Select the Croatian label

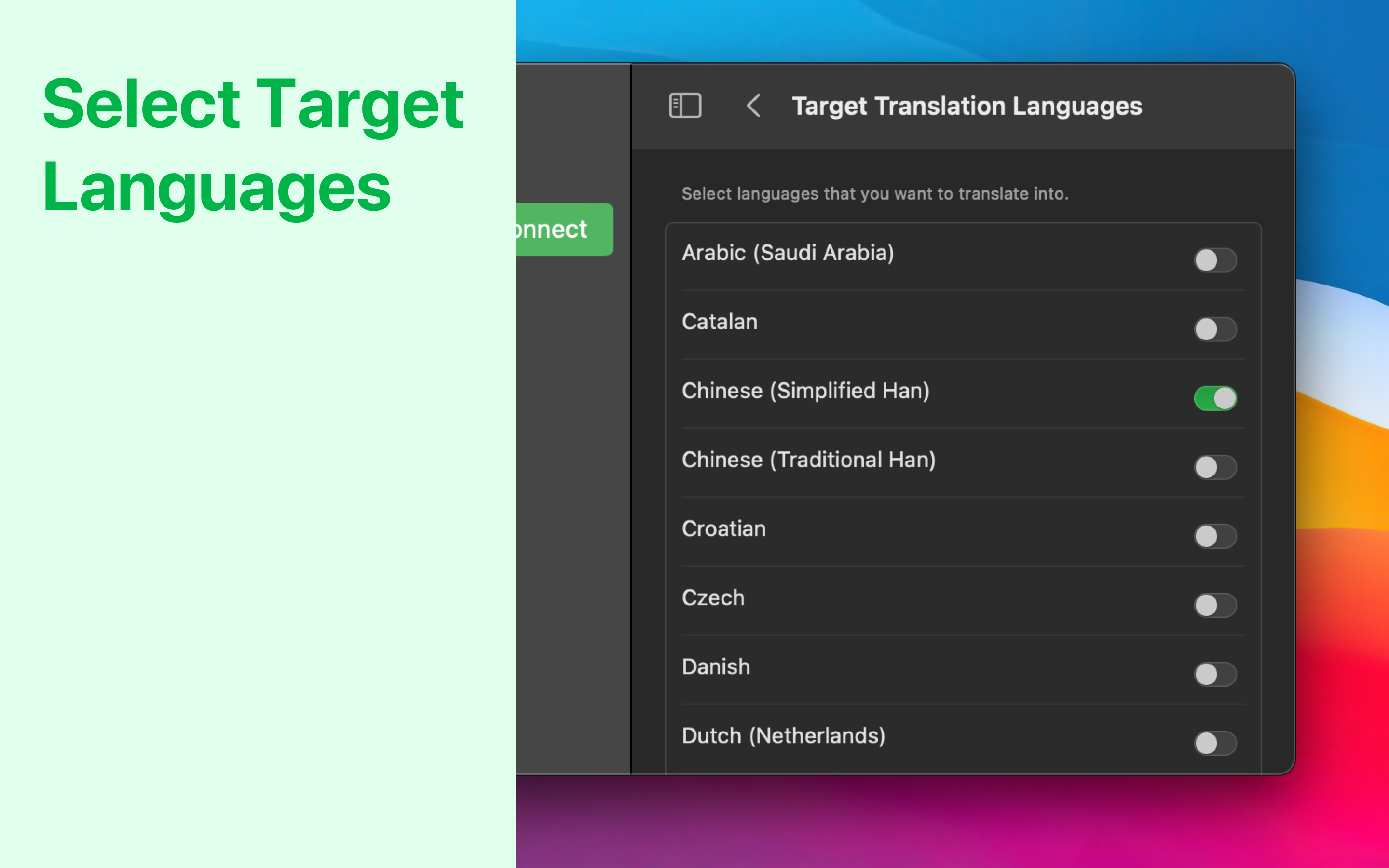pos(723,529)
